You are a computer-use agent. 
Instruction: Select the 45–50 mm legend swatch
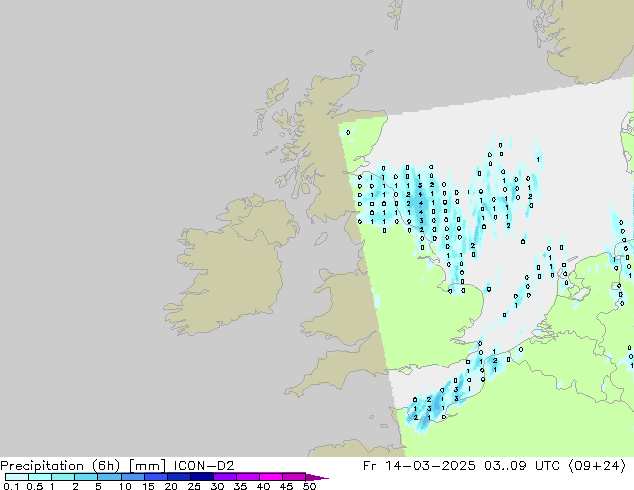[x=294, y=477]
